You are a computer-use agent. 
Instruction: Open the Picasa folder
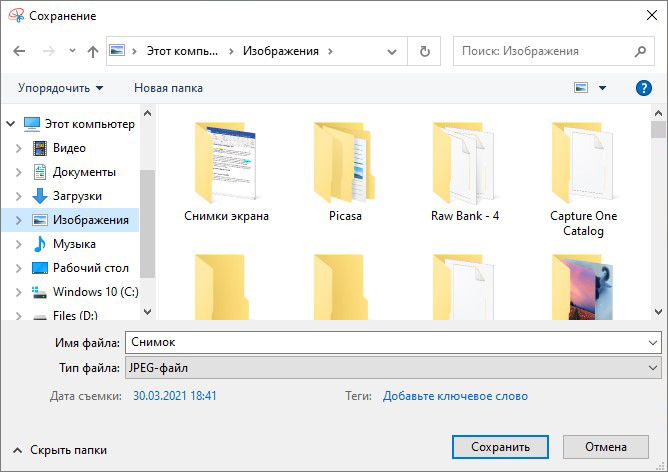[x=345, y=170]
